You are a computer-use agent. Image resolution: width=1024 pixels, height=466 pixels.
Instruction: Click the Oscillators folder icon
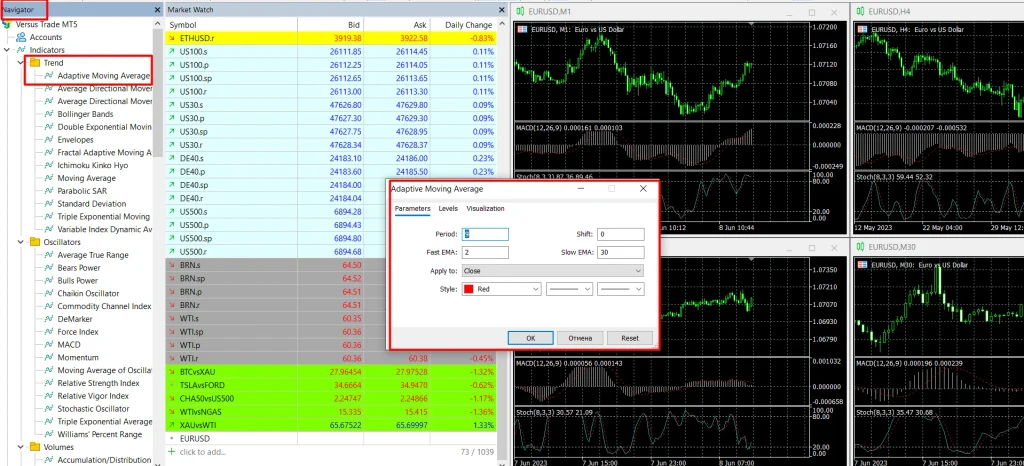(x=35, y=242)
